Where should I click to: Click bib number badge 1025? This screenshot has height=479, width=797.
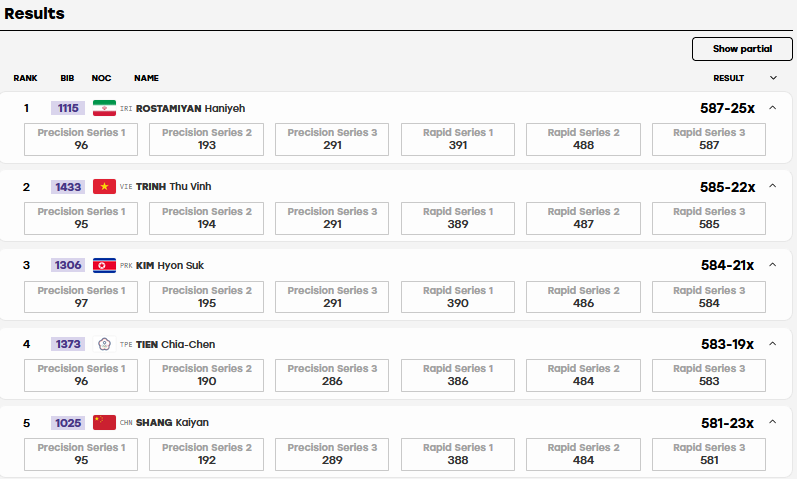pos(68,423)
